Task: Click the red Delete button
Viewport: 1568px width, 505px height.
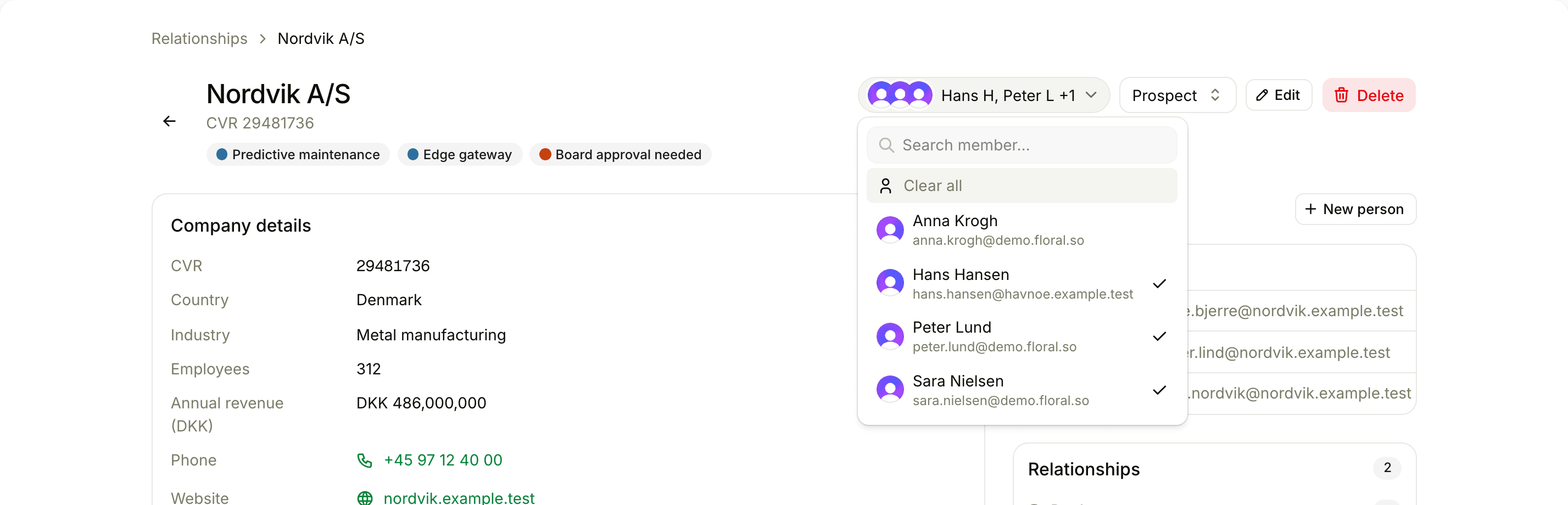Action: pyautogui.click(x=1368, y=96)
